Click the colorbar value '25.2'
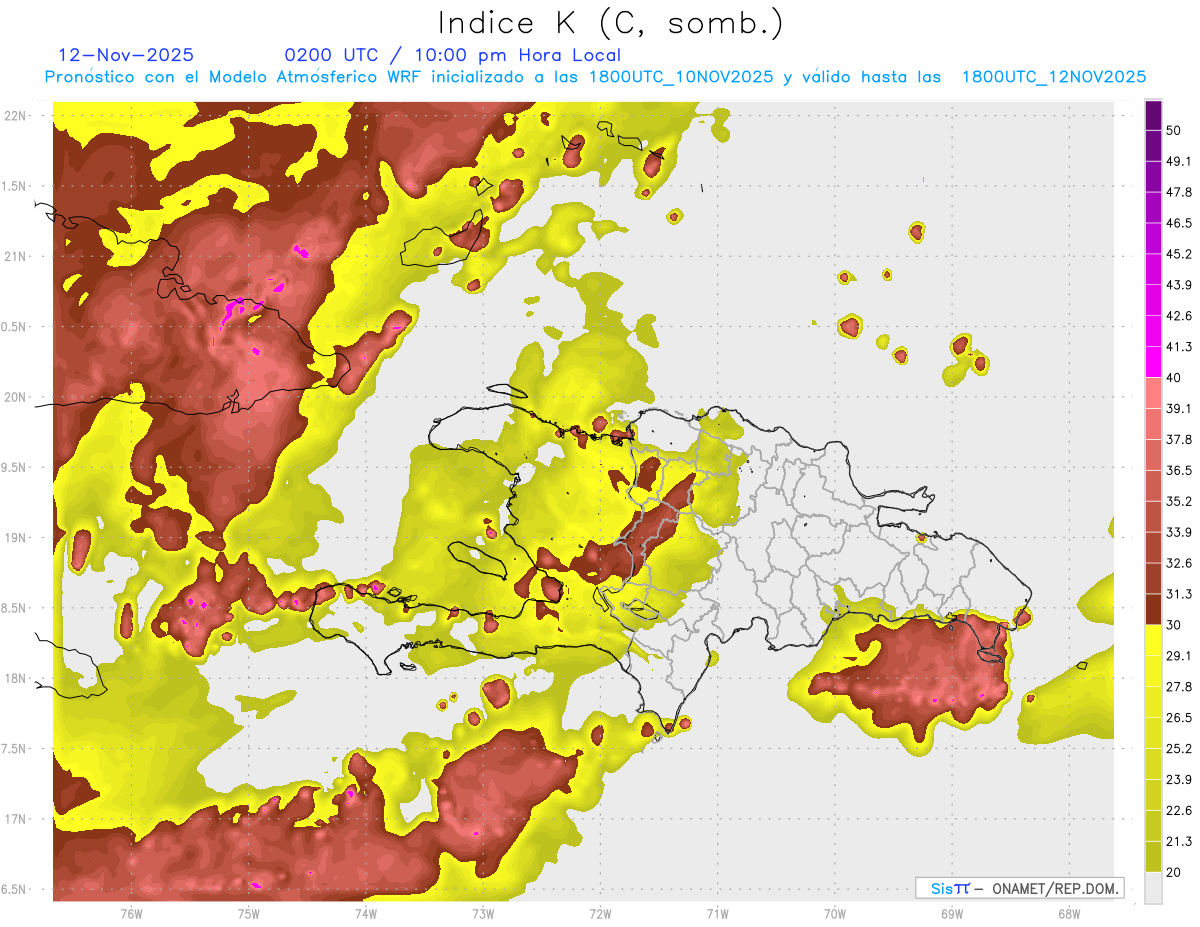This screenshot has height=927, width=1200. pyautogui.click(x=1178, y=749)
